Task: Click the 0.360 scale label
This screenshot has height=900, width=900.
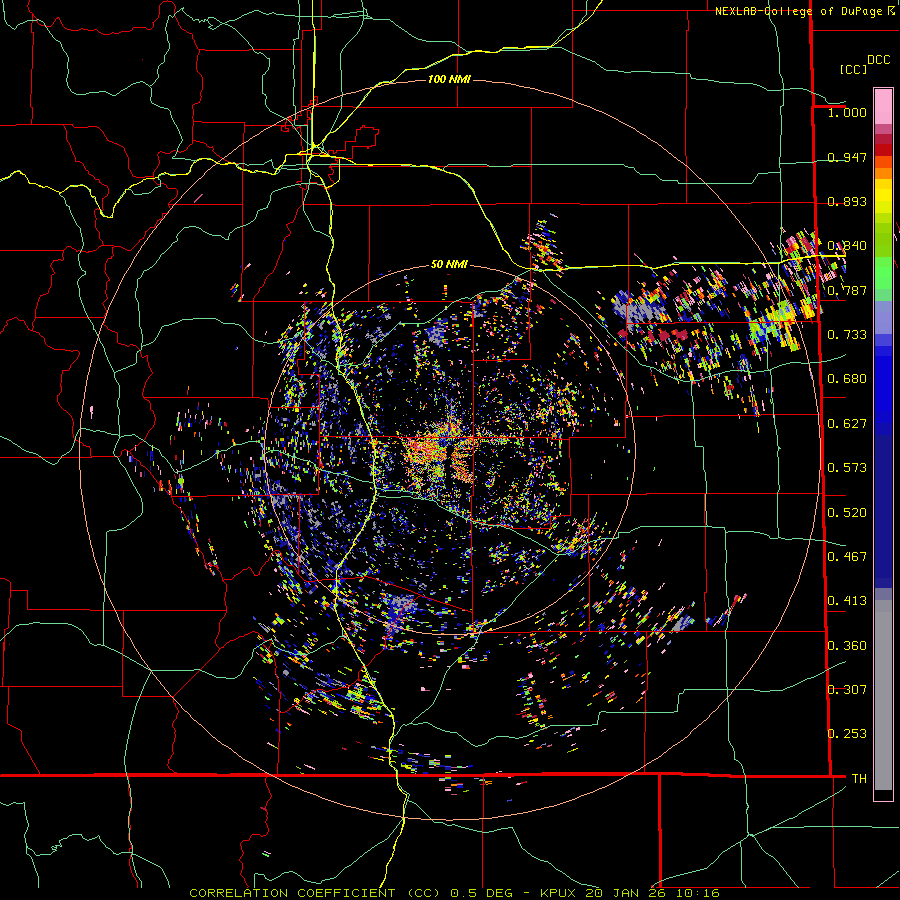Action: coord(847,646)
